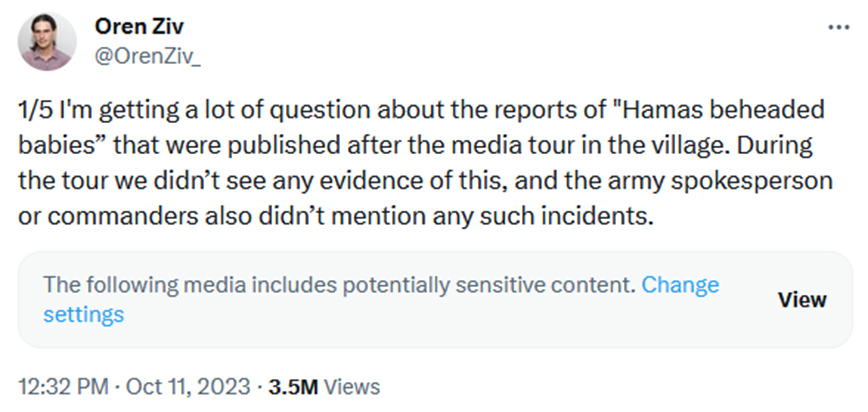This screenshot has width=868, height=412.
Task: Click "potentially sensitive content" wording
Action: click(x=502, y=285)
